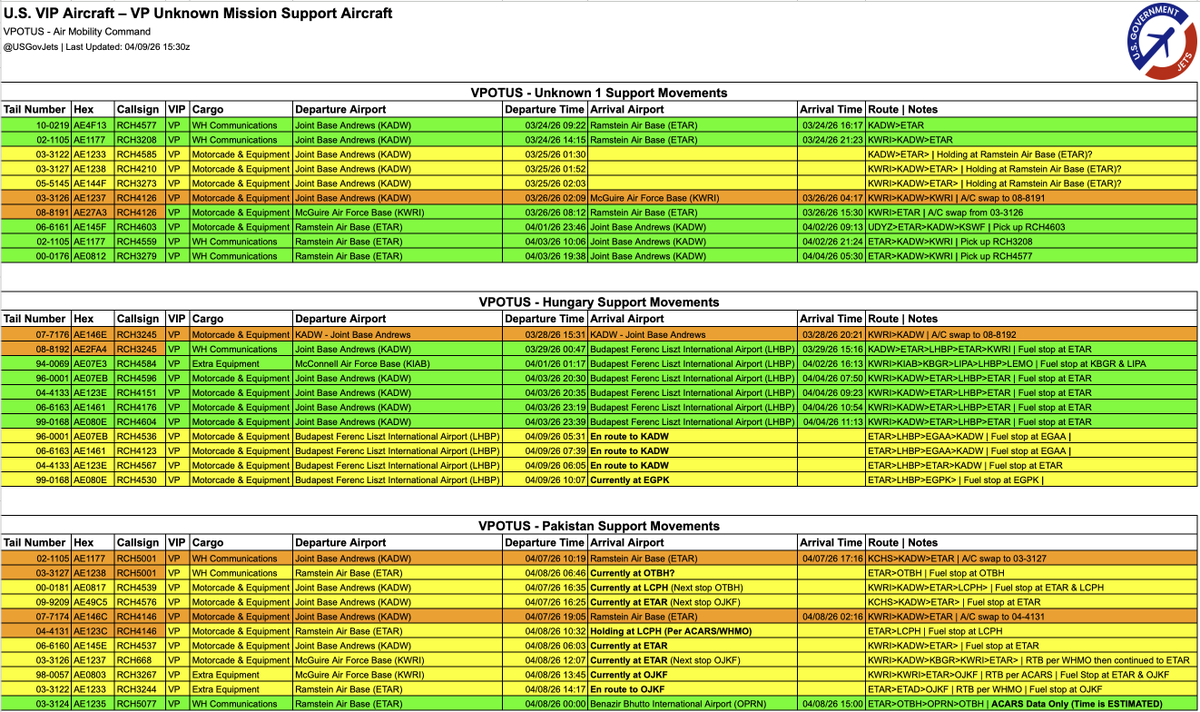Select hex cell AE0812

[x=92, y=256]
